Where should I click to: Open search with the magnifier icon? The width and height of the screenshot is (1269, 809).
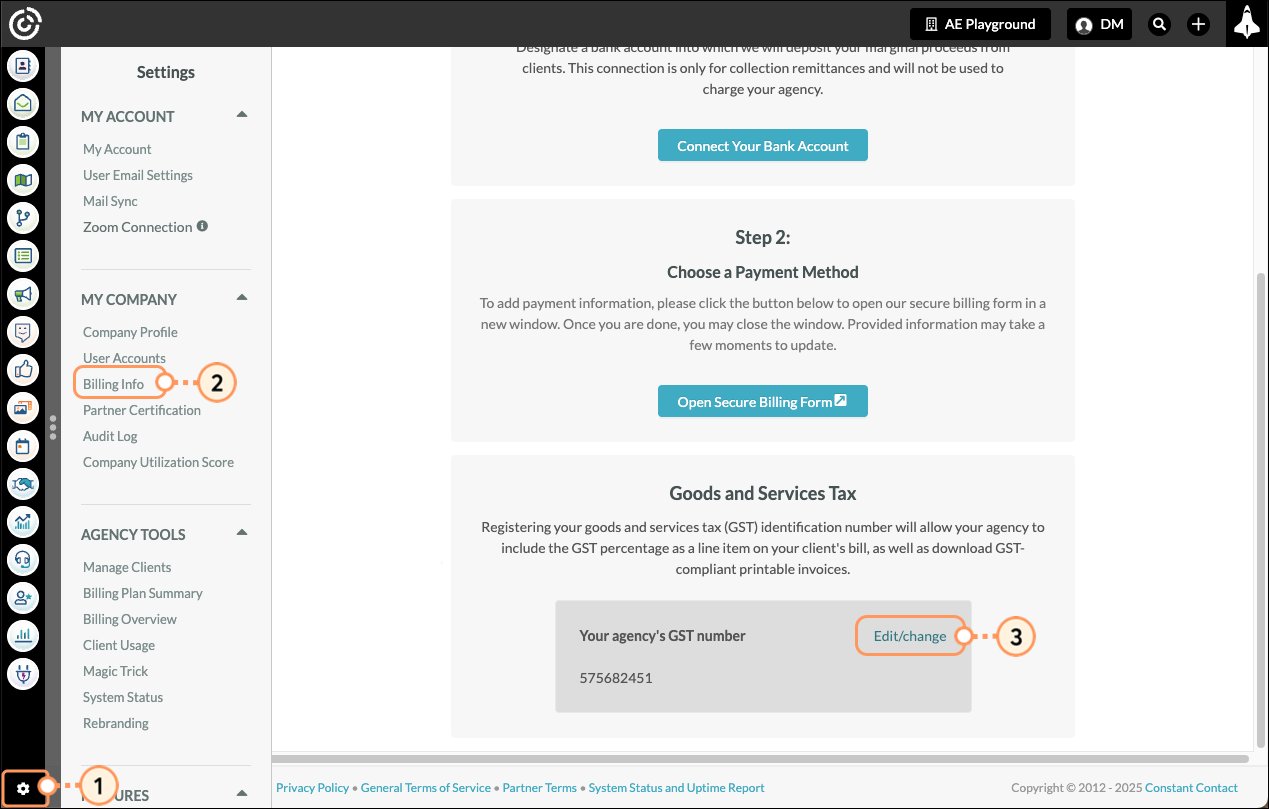[x=1159, y=24]
